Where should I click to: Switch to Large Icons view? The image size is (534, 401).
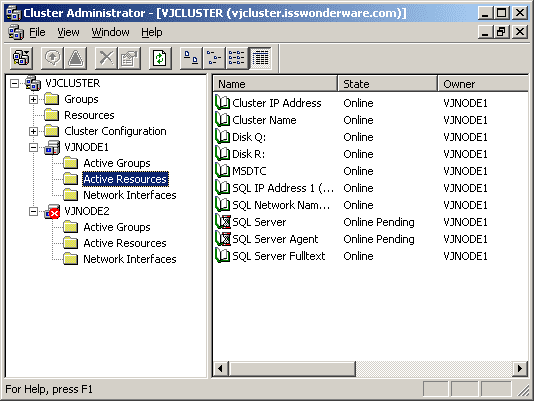pyautogui.click(x=191, y=58)
